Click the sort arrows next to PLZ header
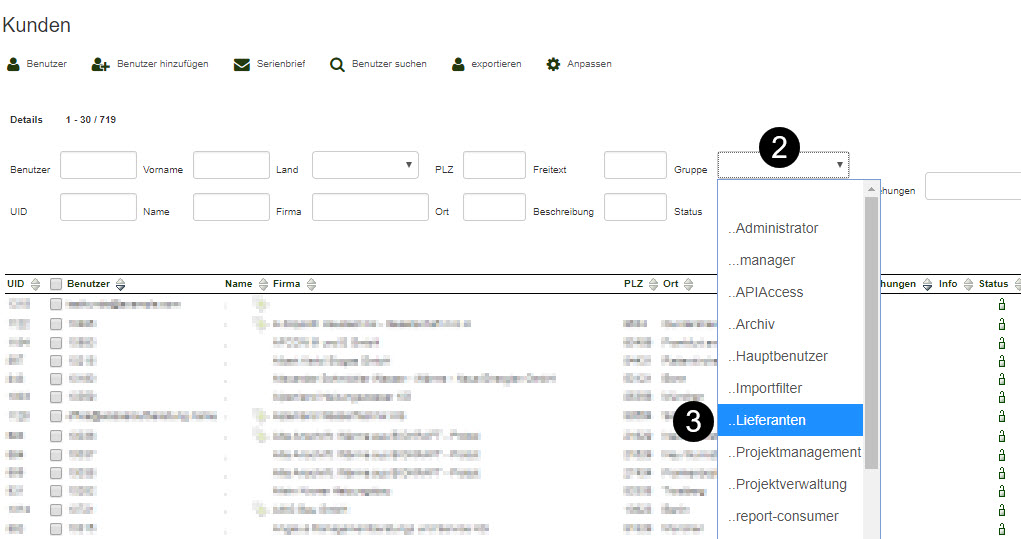Image resolution: width=1021 pixels, height=539 pixels. tap(654, 285)
